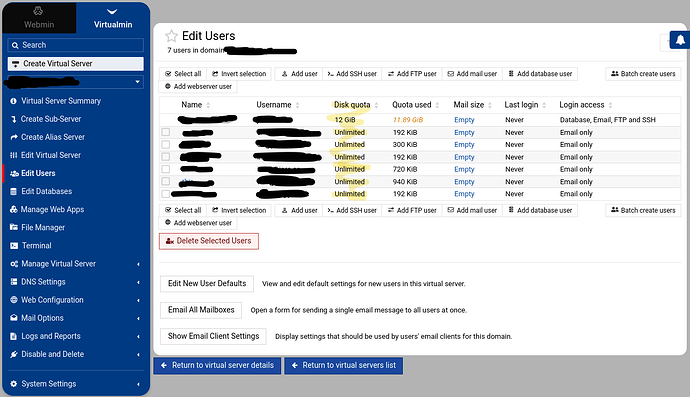Click Show Email Client Settings
The width and height of the screenshot is (690, 397).
pyautogui.click(x=213, y=336)
